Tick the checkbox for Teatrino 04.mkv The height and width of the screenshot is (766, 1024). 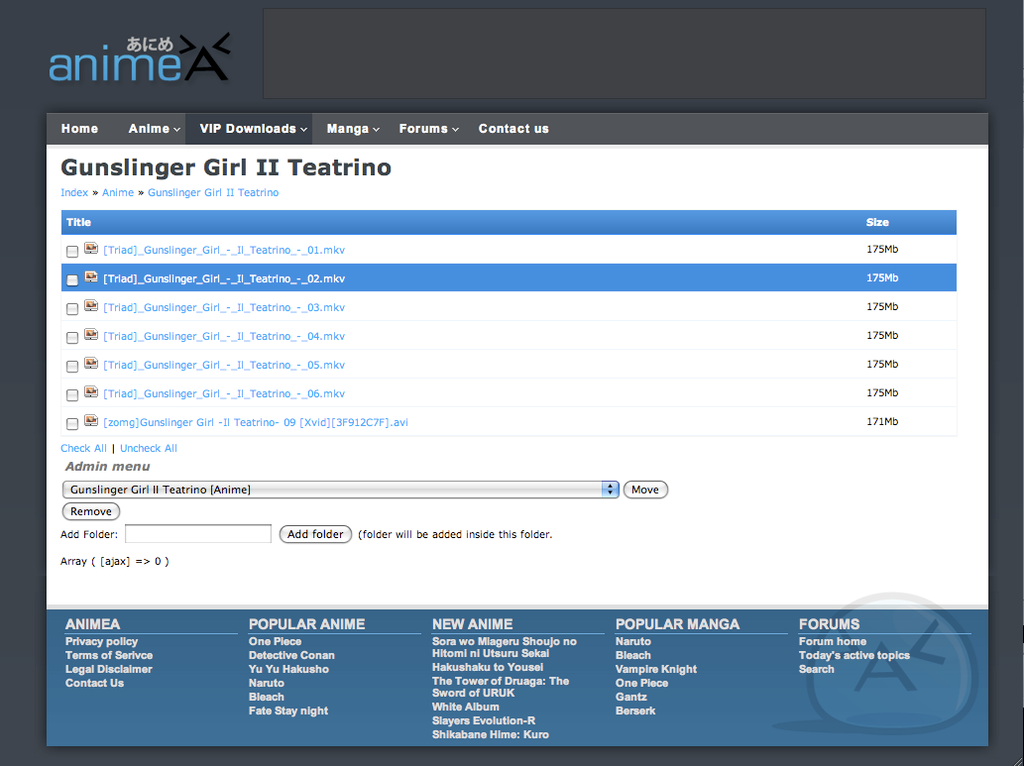[72, 338]
